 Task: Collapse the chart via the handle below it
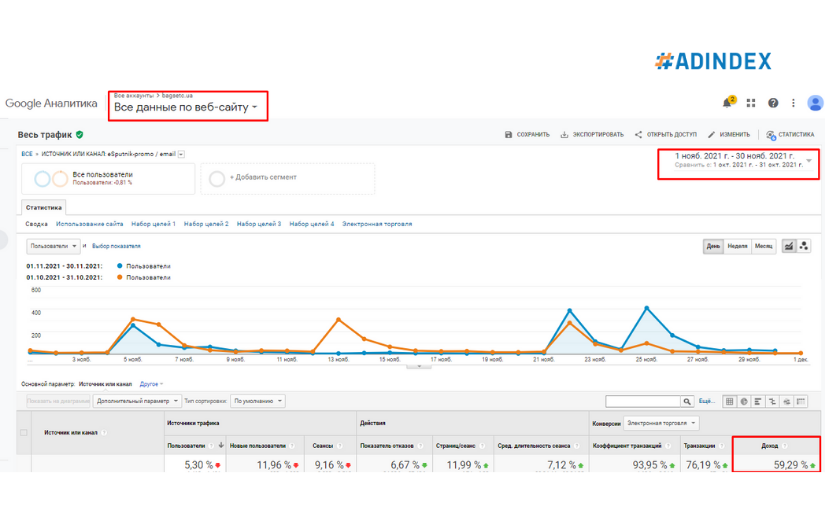click(419, 366)
